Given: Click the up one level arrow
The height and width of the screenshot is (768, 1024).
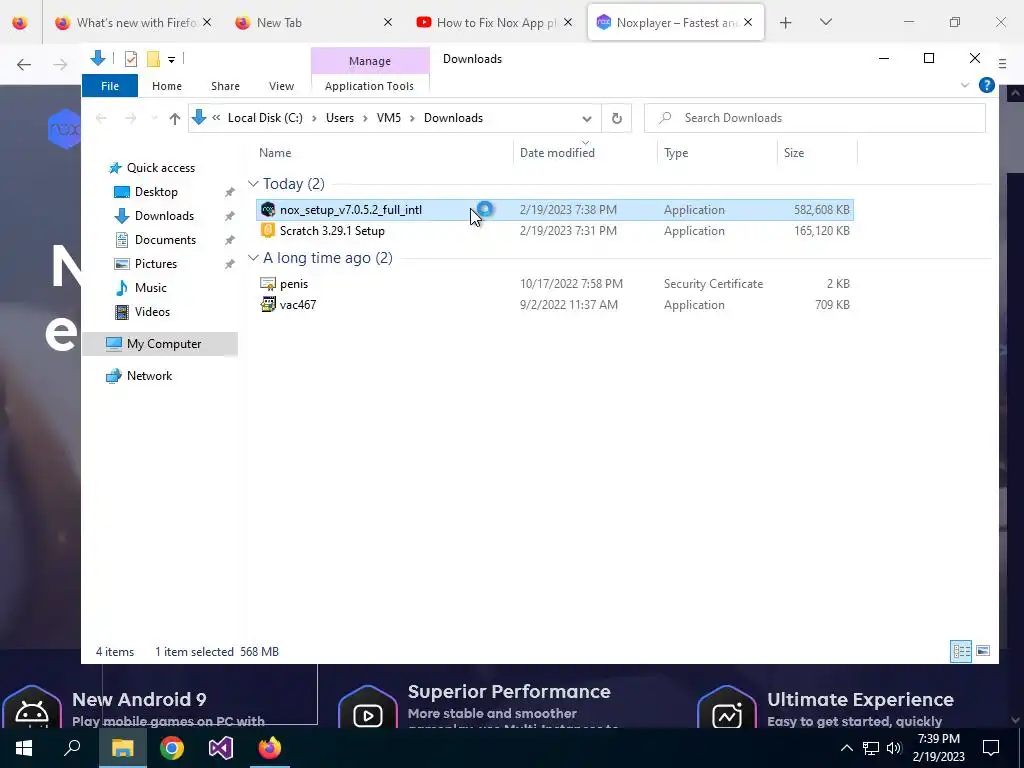Looking at the screenshot, I should pos(174,118).
